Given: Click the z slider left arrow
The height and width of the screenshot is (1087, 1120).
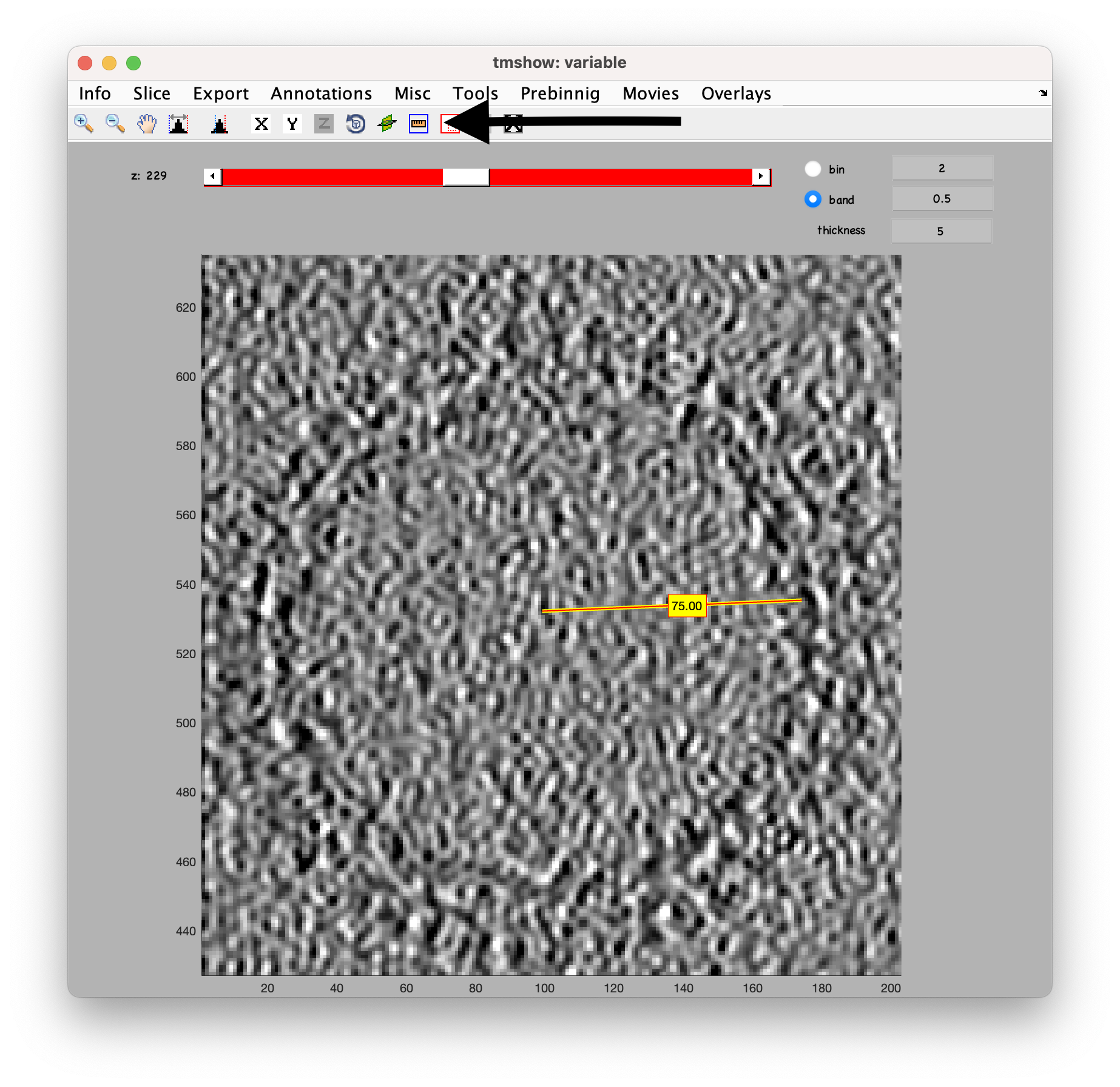Looking at the screenshot, I should pyautogui.click(x=212, y=177).
